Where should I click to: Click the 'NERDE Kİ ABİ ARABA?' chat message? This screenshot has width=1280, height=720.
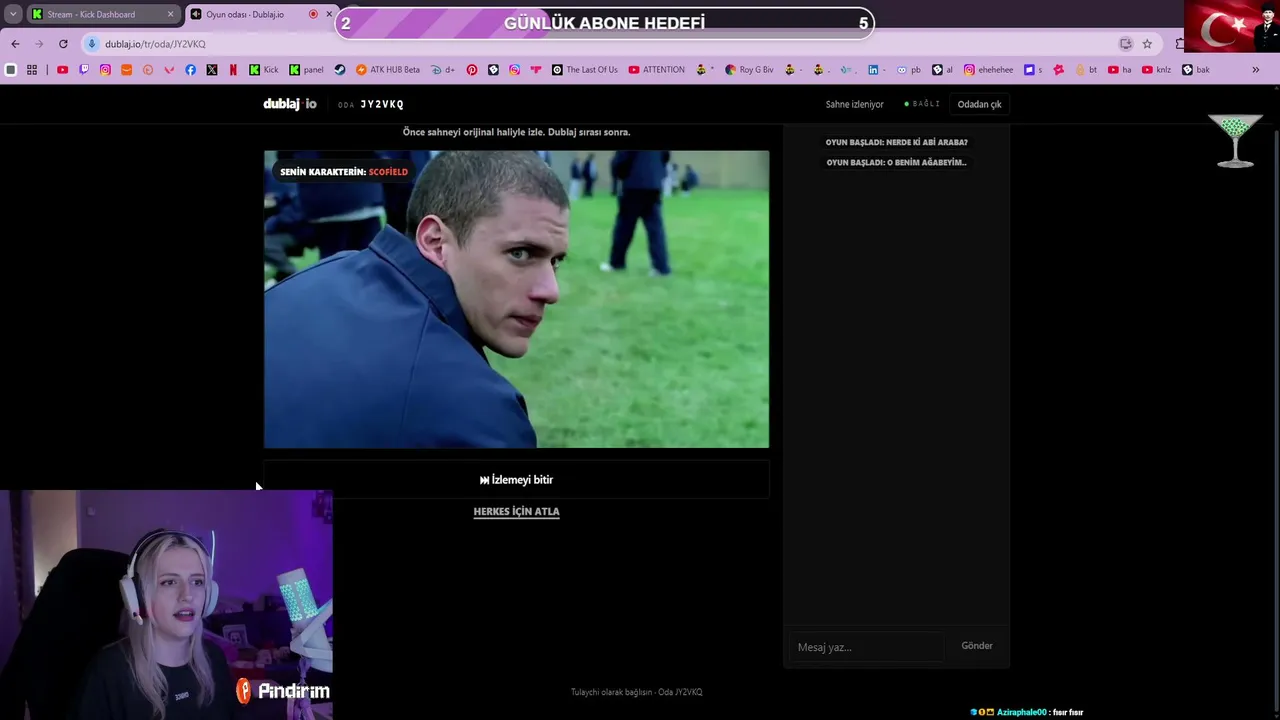pyautogui.click(x=896, y=142)
